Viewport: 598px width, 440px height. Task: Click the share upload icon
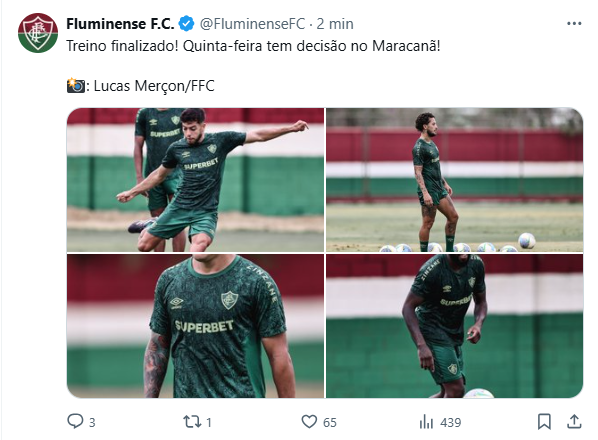click(574, 422)
